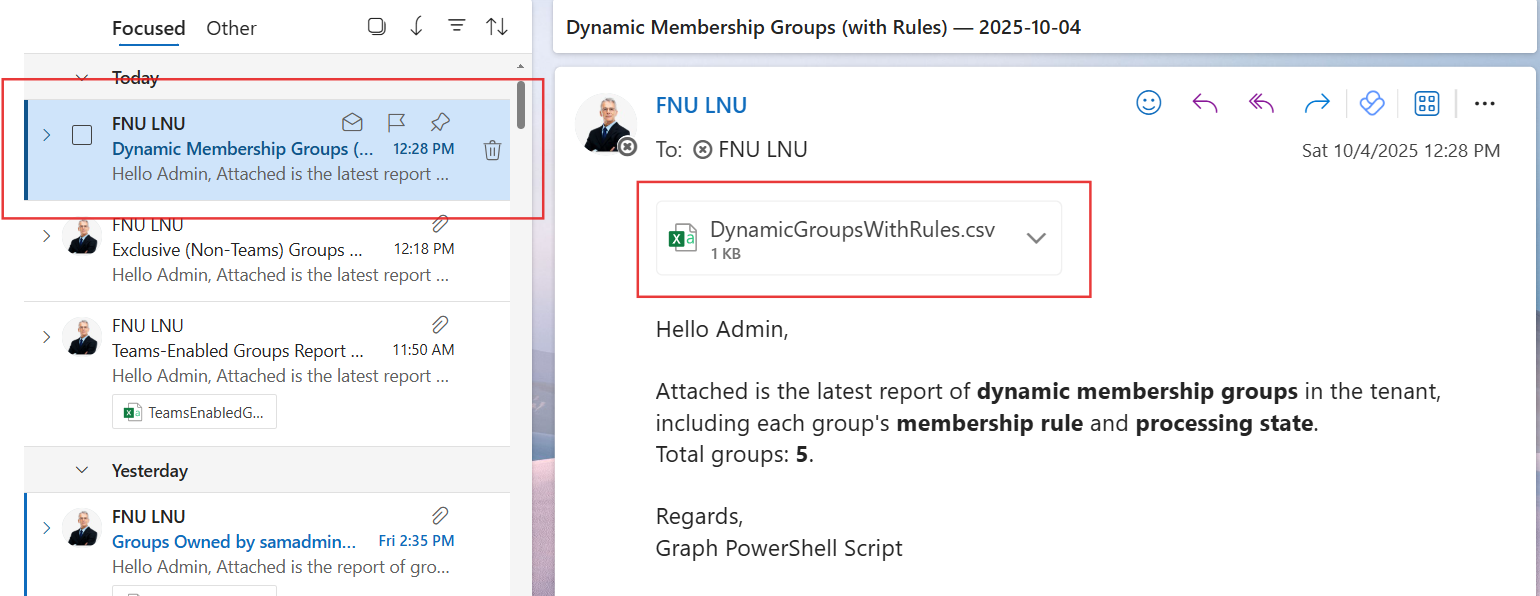Reply to the FNU LNU email
This screenshot has width=1540, height=596.
[1205, 103]
